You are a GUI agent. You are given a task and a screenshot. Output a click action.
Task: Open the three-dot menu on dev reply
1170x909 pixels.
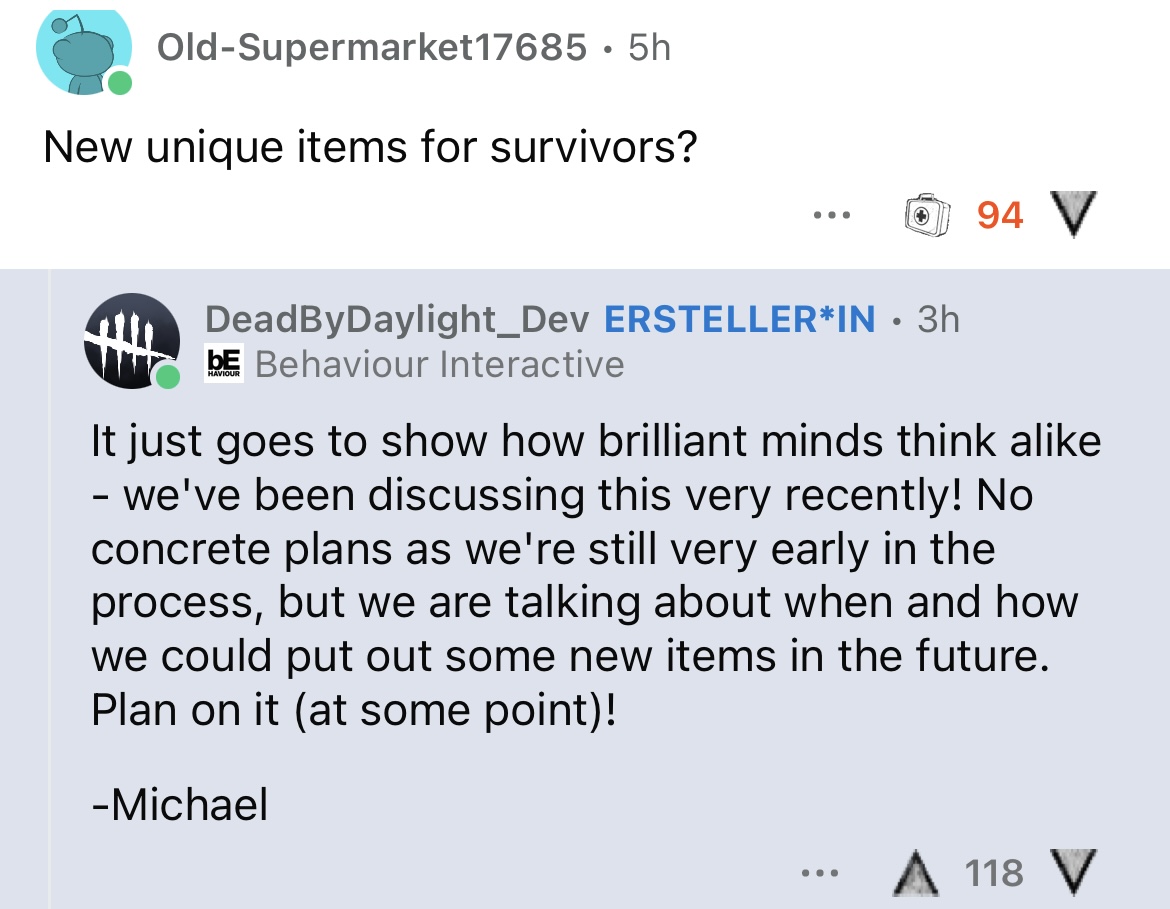[x=820, y=872]
